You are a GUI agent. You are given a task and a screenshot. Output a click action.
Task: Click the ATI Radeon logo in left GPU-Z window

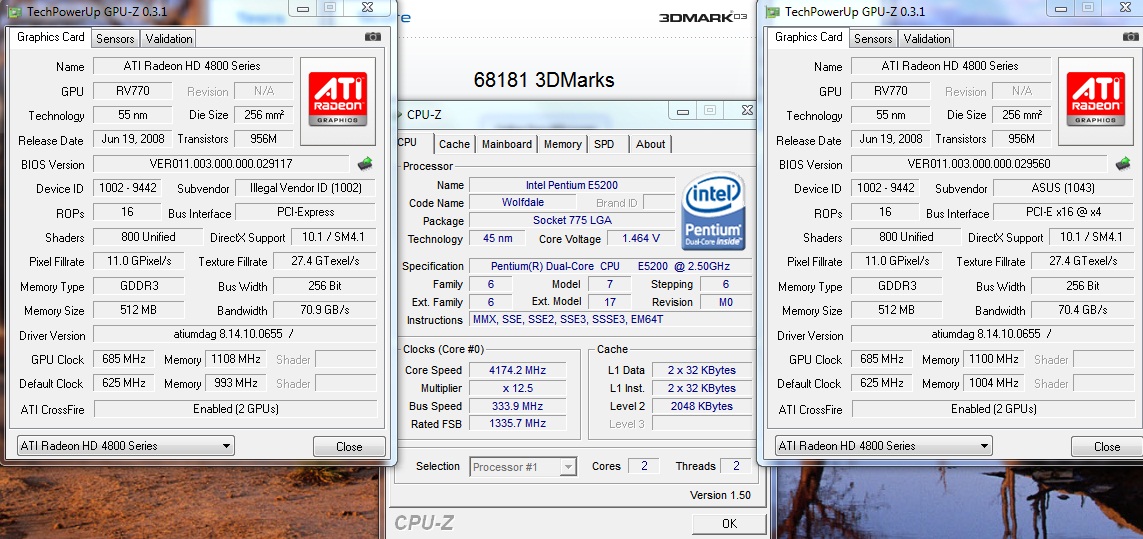[x=338, y=99]
